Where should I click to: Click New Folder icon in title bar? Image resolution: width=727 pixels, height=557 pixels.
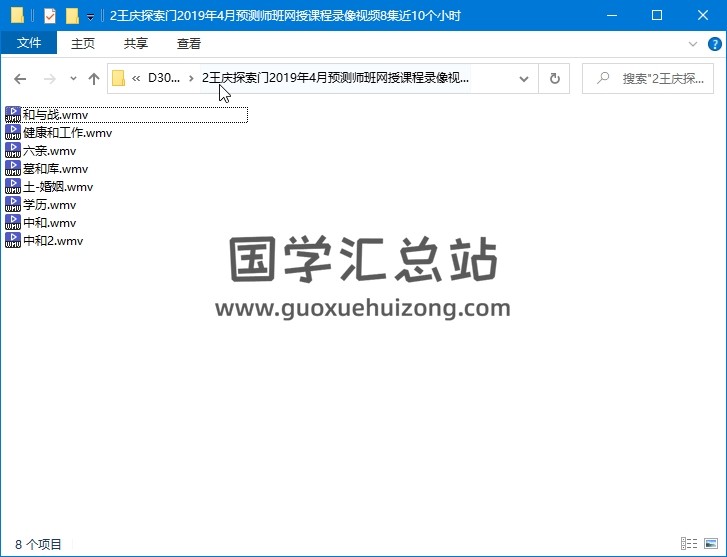pyautogui.click(x=72, y=16)
